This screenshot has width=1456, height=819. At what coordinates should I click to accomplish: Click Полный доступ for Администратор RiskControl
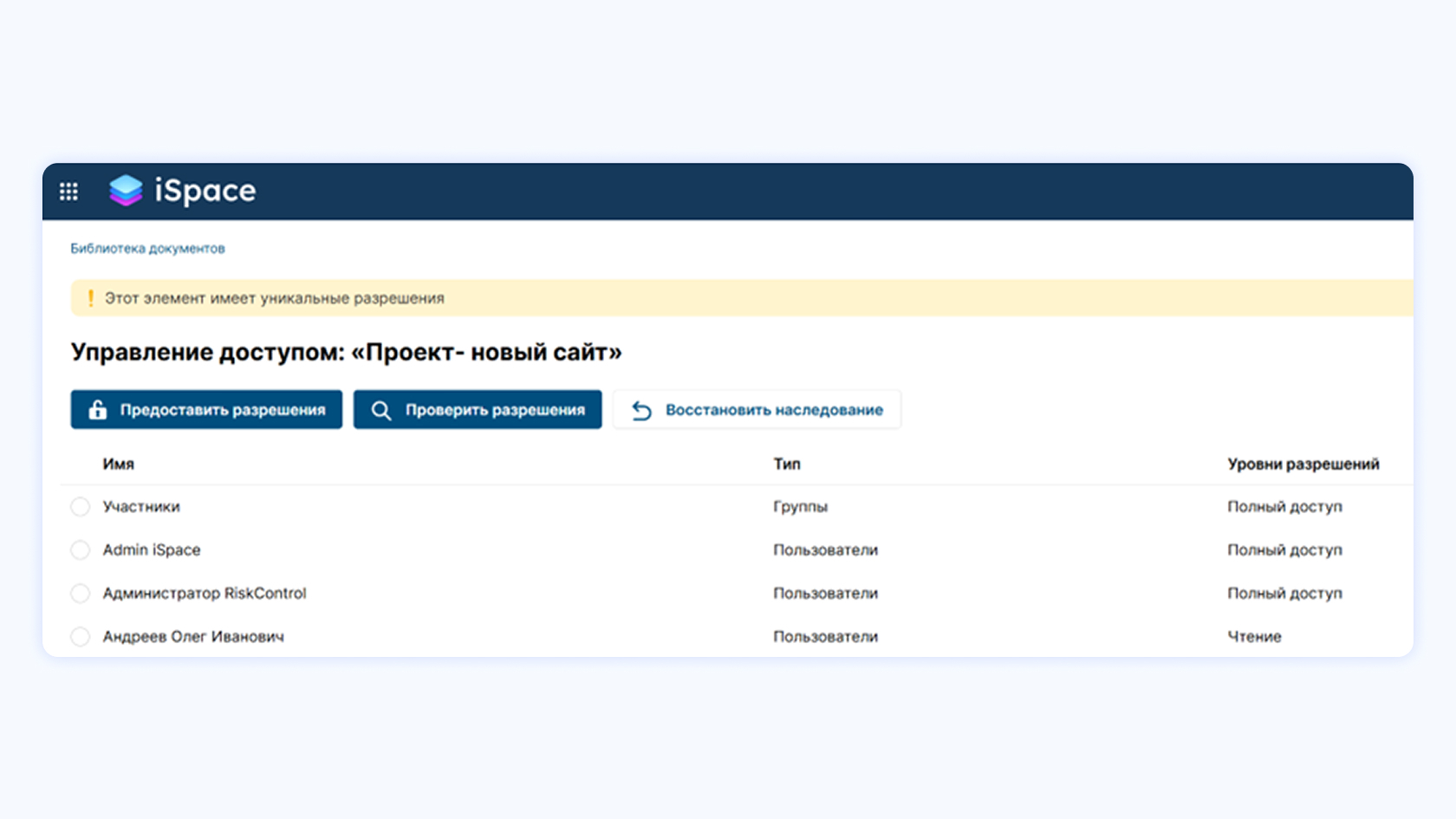[x=1284, y=593]
